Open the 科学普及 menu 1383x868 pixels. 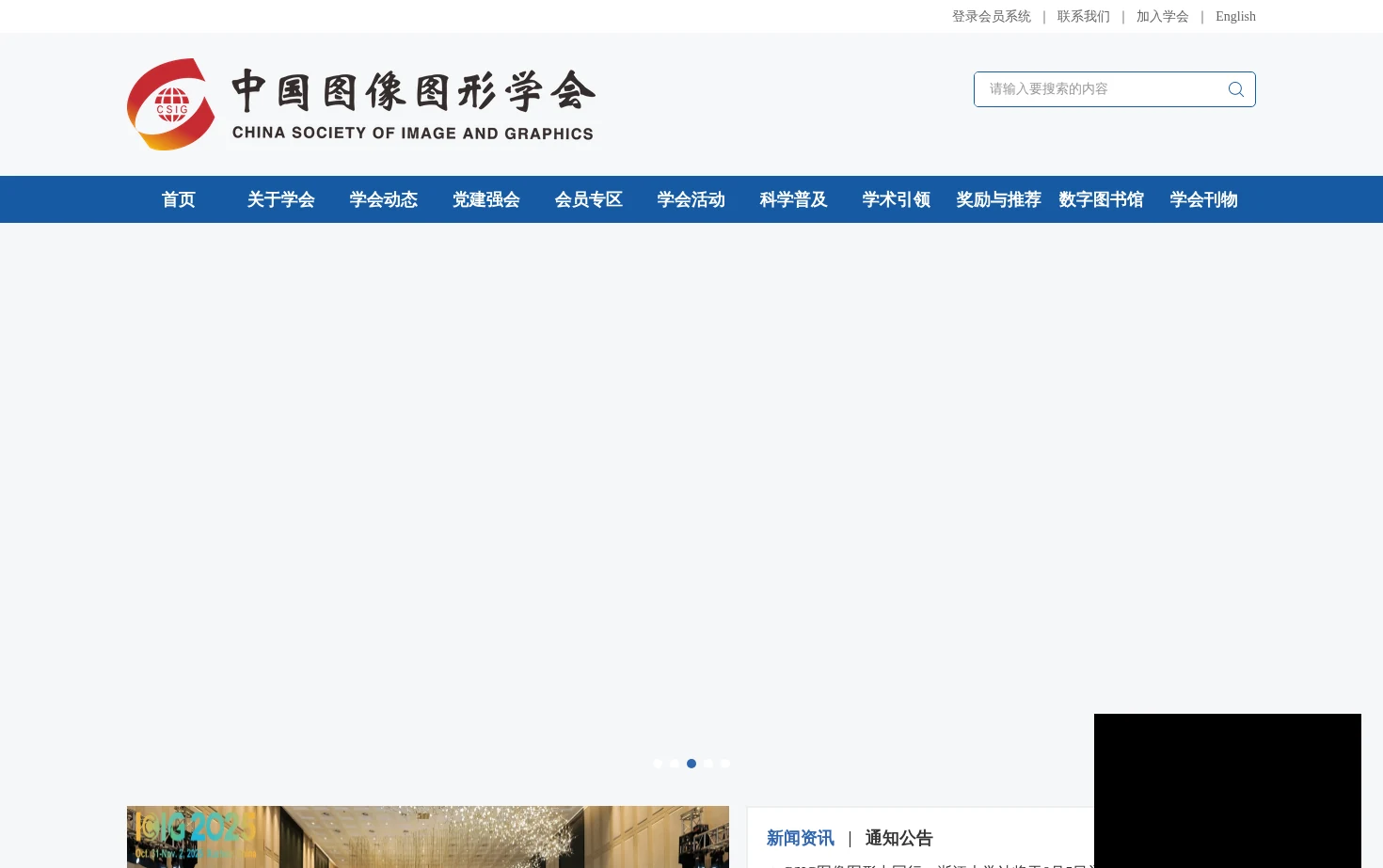click(794, 199)
